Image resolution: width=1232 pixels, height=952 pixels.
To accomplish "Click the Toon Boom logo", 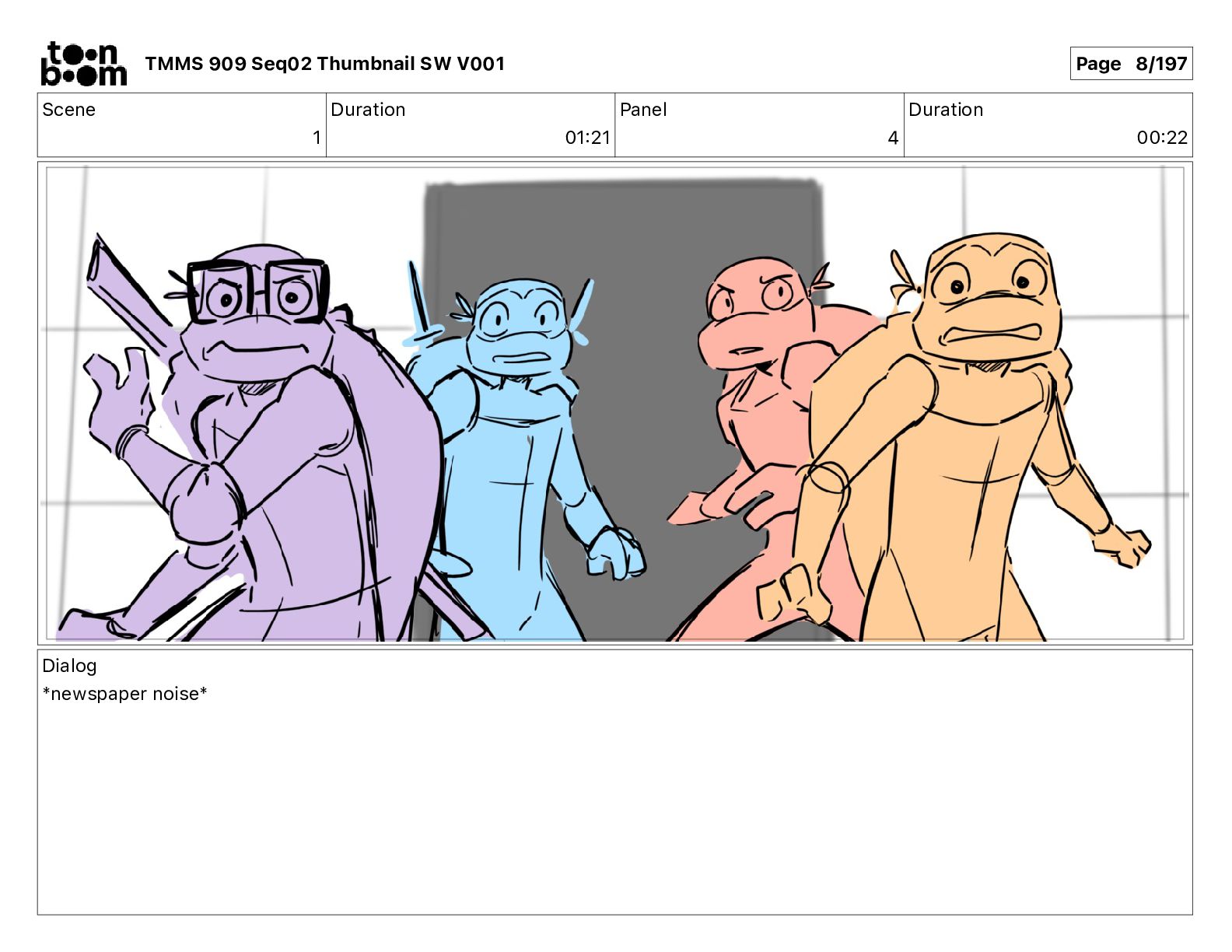I will (x=83, y=64).
